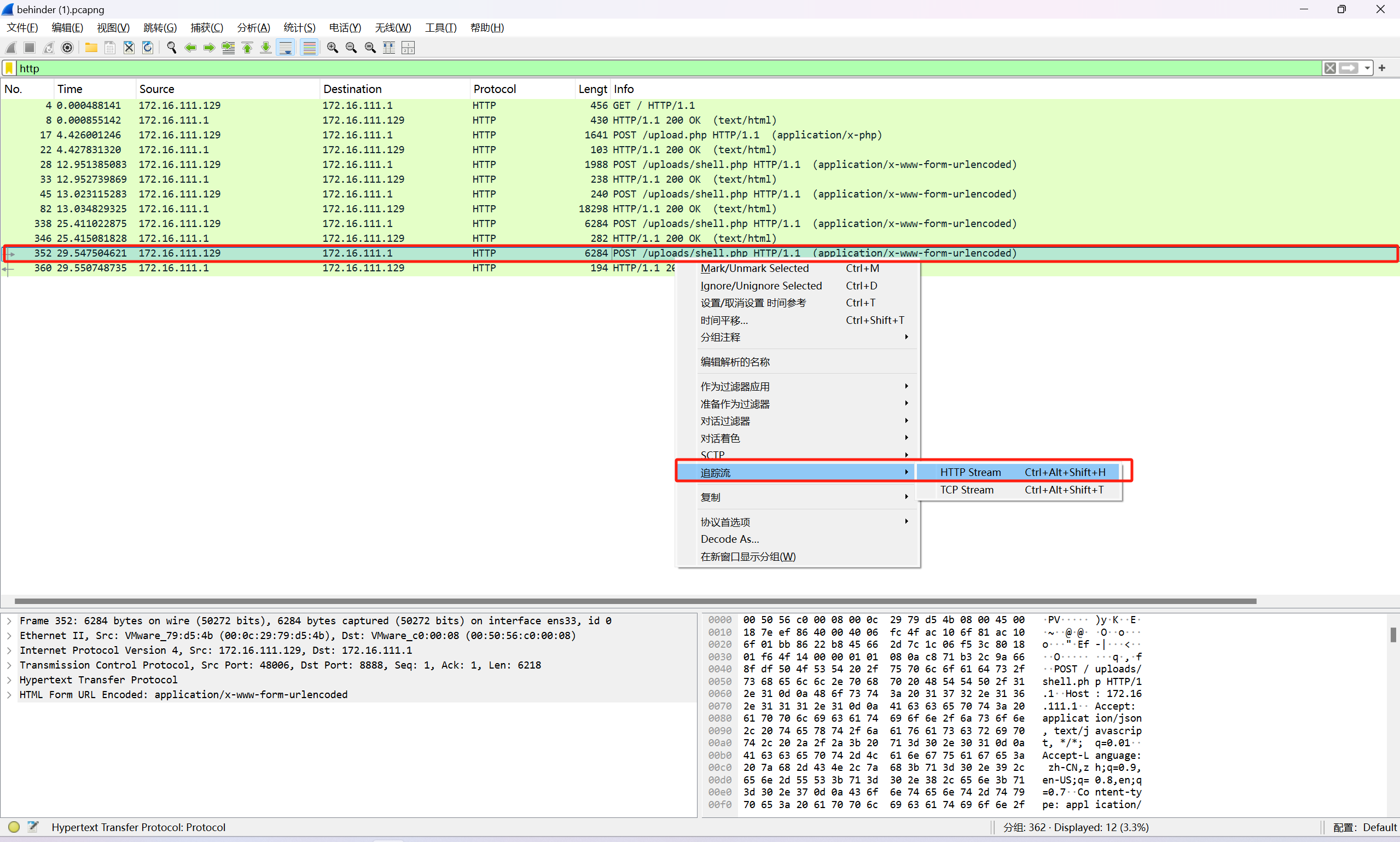Click the packet list horizontal scrollbar
The image size is (1400, 842).
pos(635,601)
